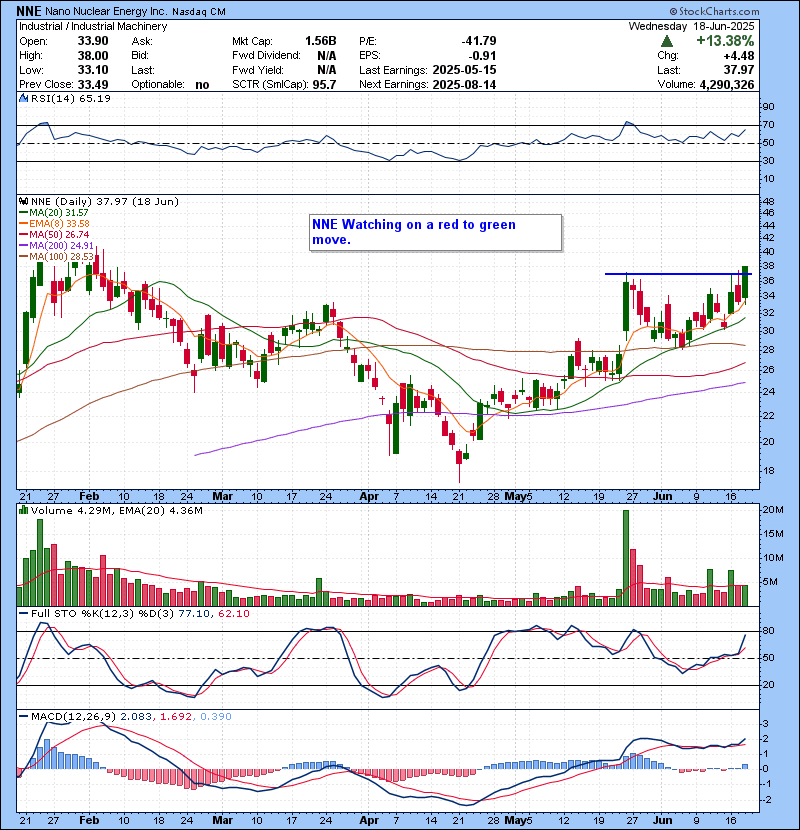The width and height of the screenshot is (800, 830).
Task: Click the Mkt Cap value 1.56B
Action: point(320,41)
